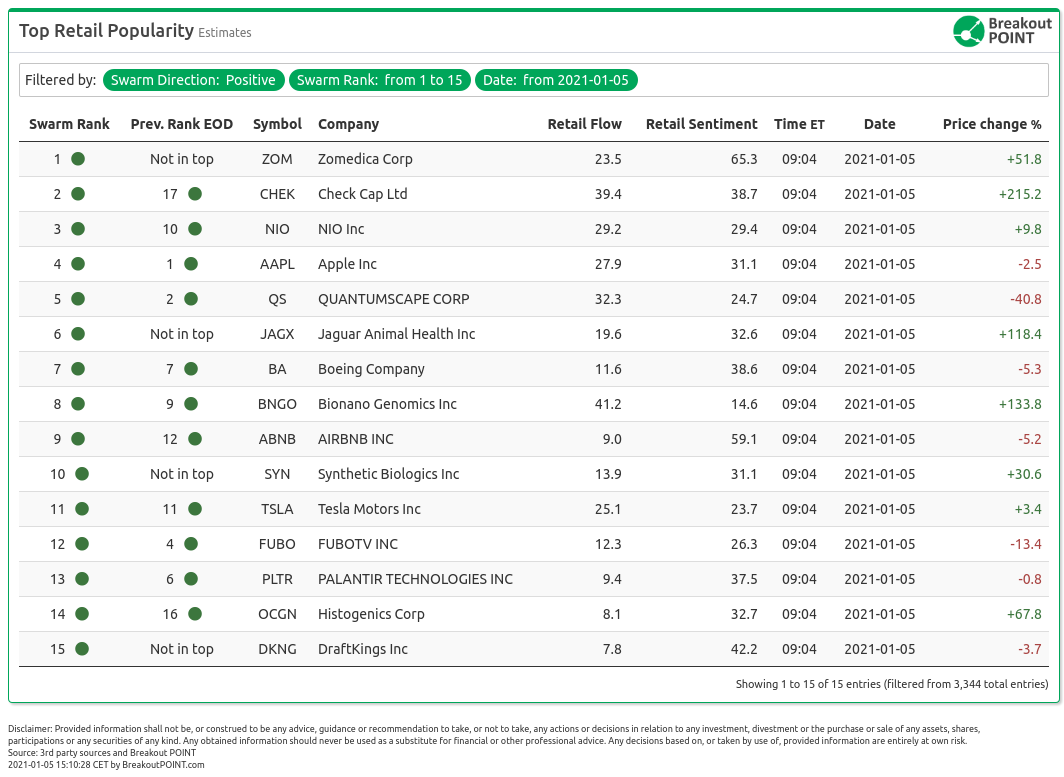Remove the Swarm Direction: Positive filter
Screen dimensions: 1064x777
194,80
